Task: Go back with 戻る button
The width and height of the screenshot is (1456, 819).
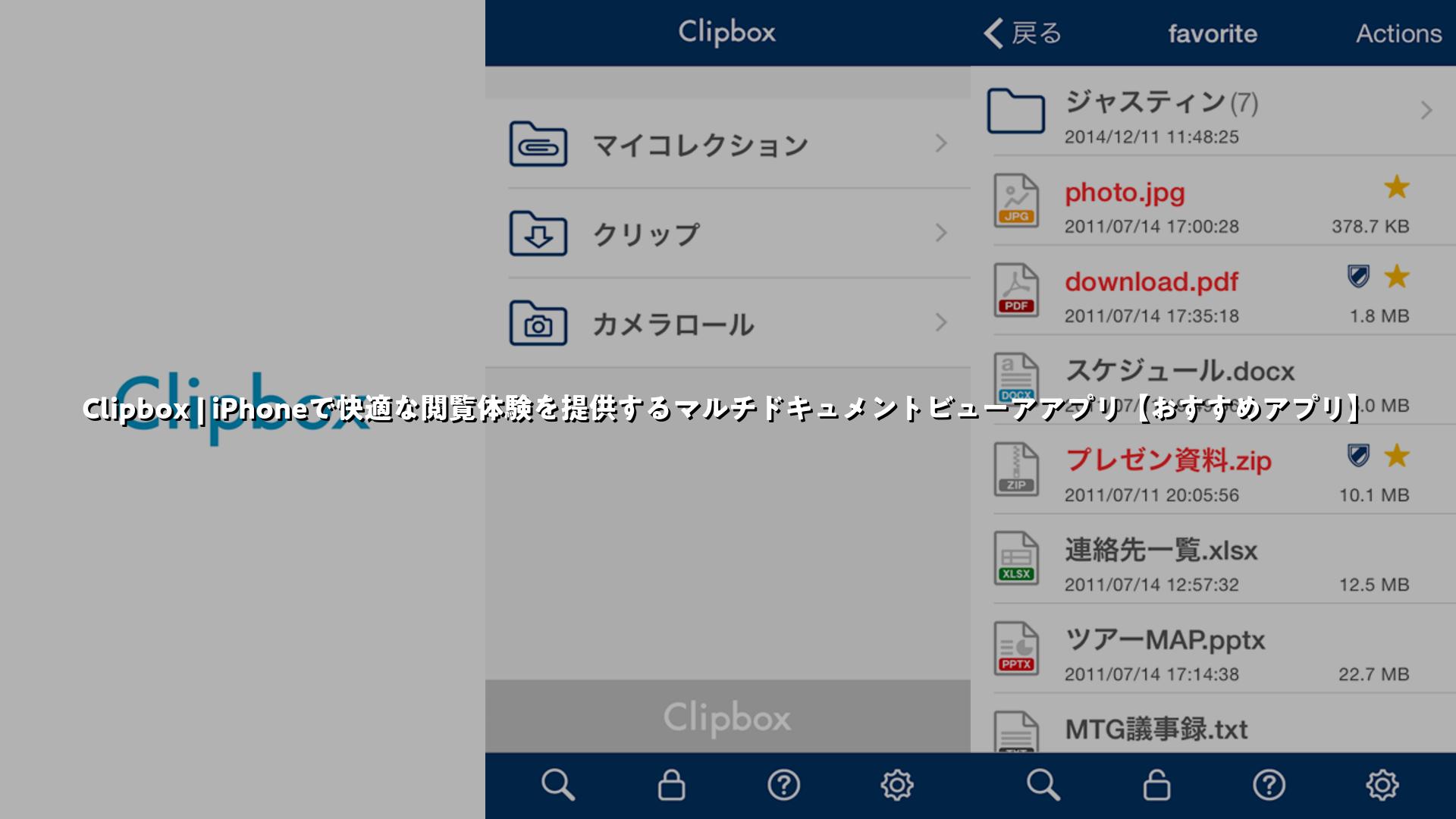Action: click(1022, 33)
